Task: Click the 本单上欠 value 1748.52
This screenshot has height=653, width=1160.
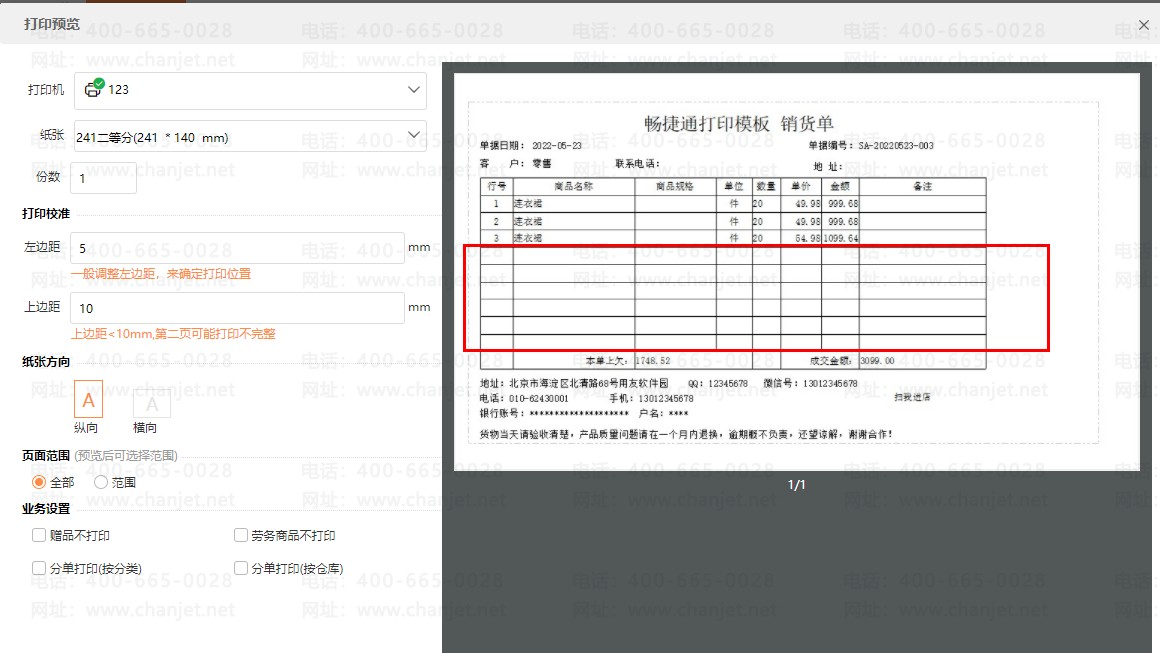Action: click(652, 361)
